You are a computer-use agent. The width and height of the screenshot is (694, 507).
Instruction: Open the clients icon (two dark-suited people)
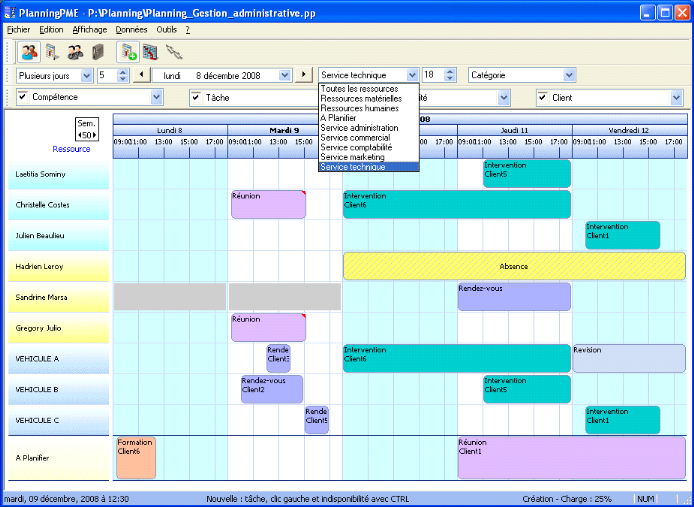pos(75,52)
